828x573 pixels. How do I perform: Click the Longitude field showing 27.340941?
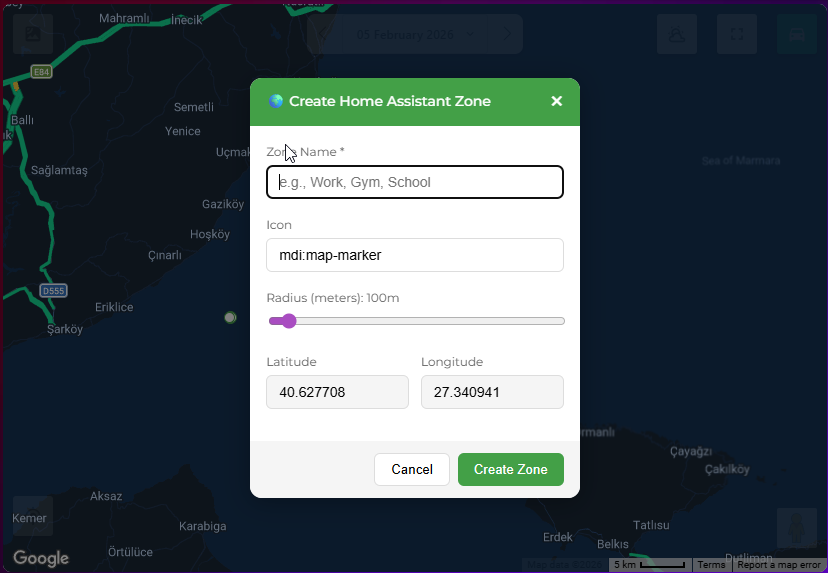tap(492, 392)
